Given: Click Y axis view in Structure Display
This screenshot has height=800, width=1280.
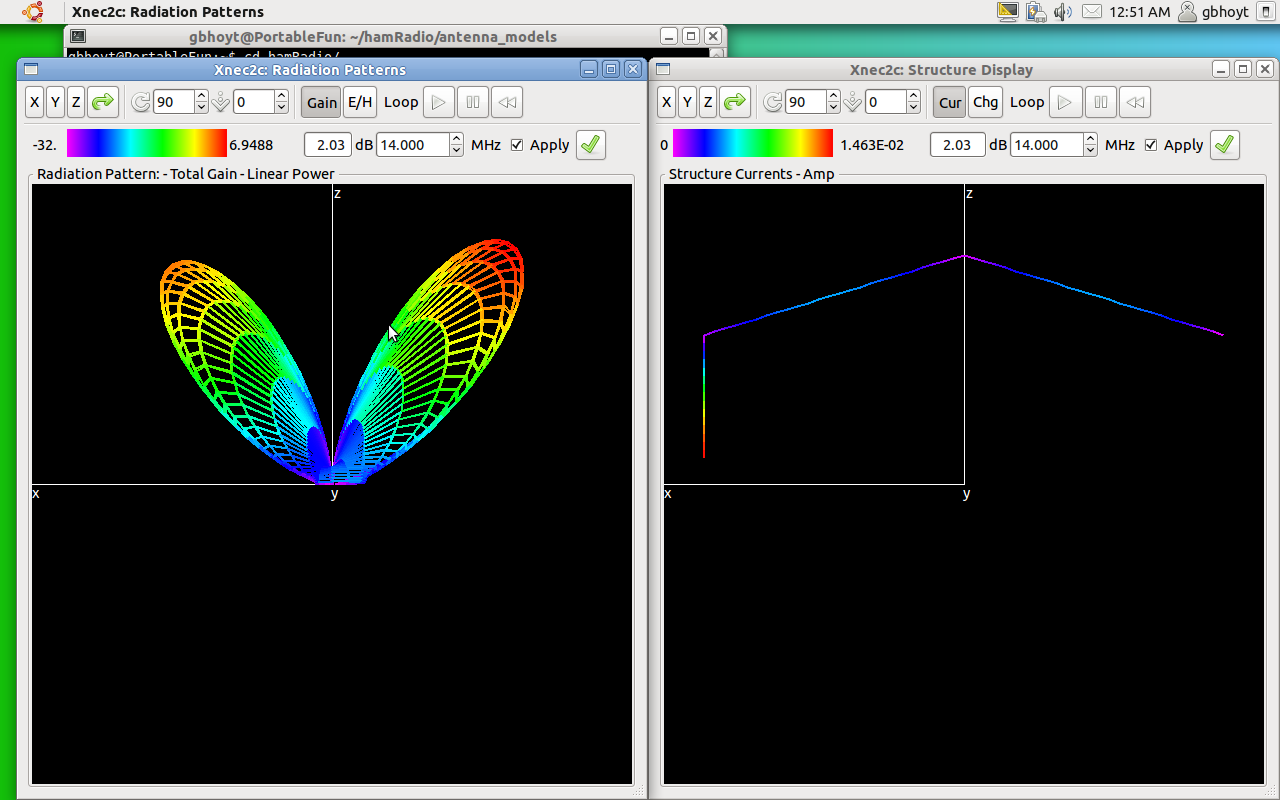Looking at the screenshot, I should tap(687, 102).
